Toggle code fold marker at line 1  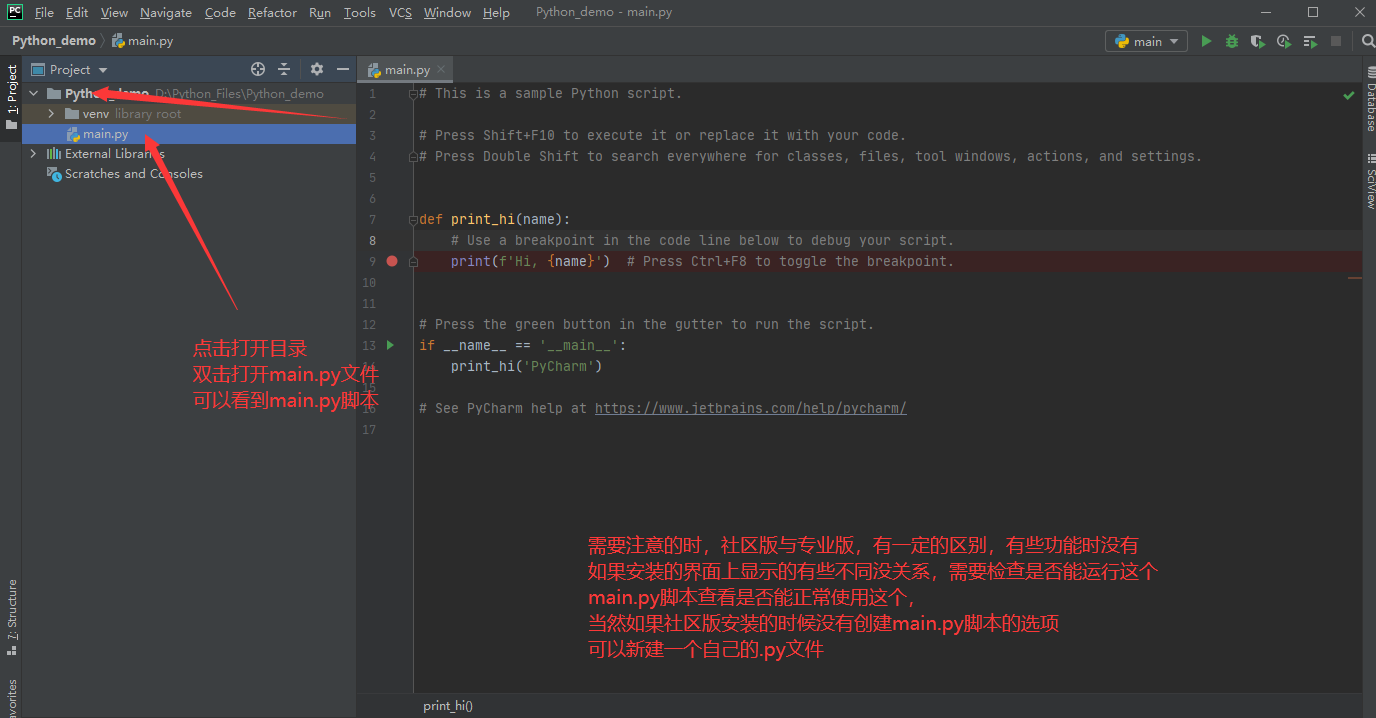[x=413, y=94]
